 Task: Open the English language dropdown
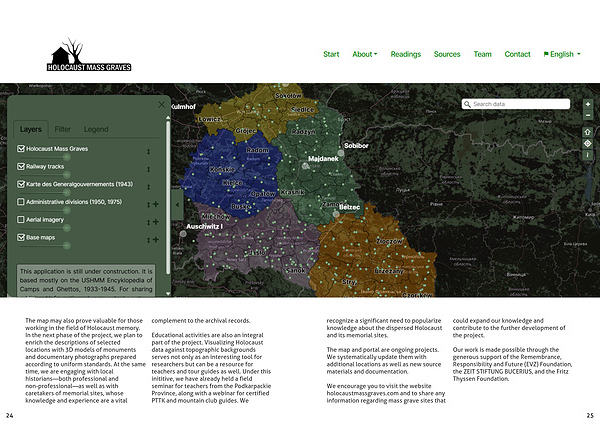(562, 54)
